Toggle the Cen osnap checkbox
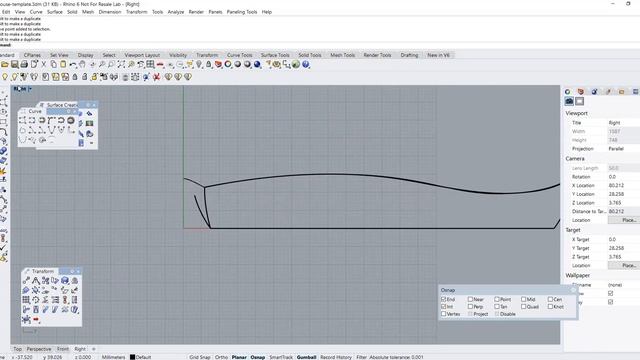This screenshot has height=360, width=640. (550, 299)
